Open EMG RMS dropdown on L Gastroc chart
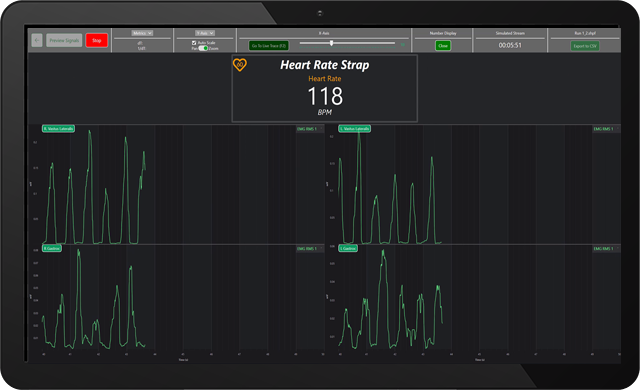 coord(606,248)
